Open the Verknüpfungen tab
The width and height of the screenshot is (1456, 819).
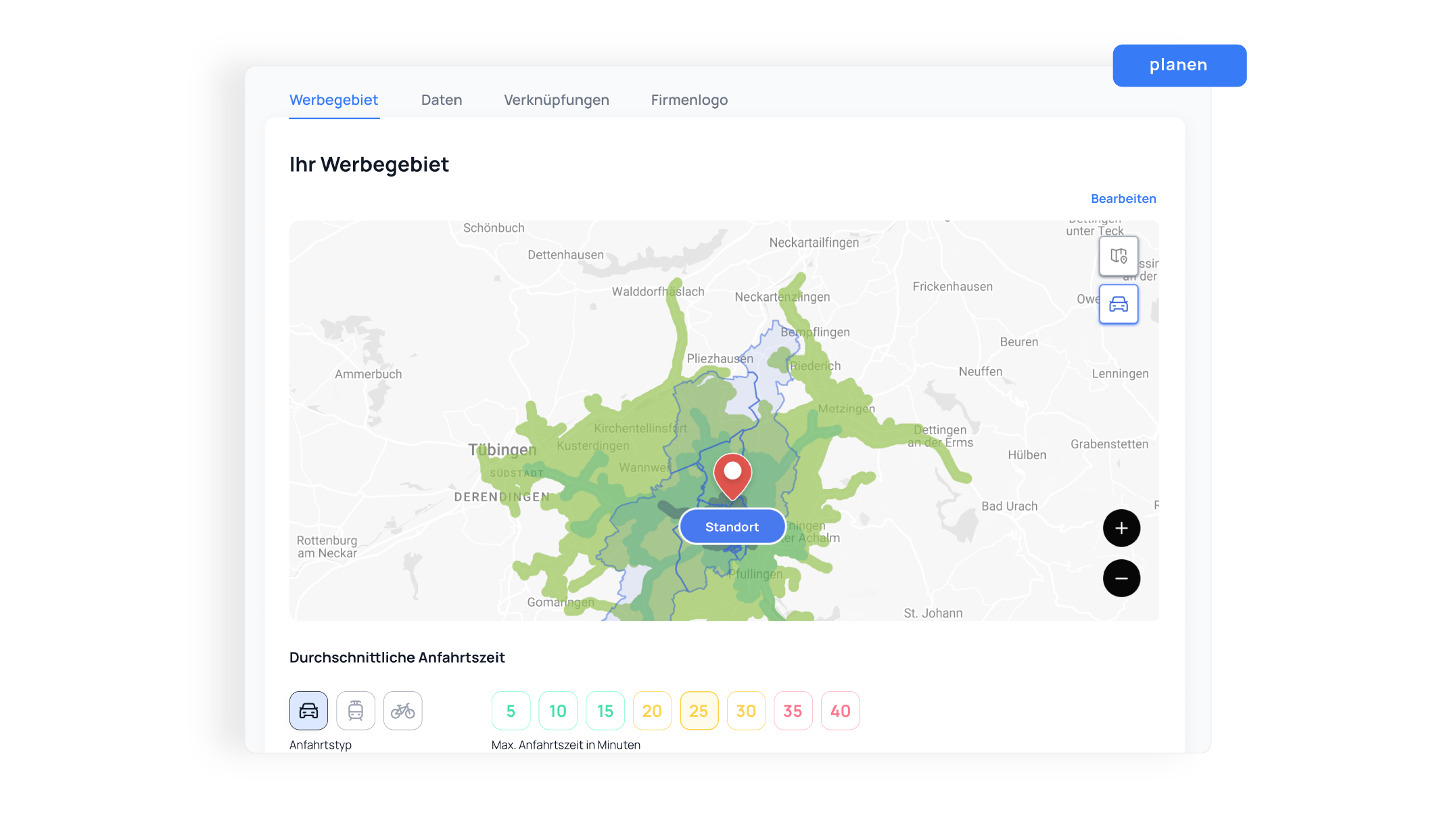pos(556,100)
